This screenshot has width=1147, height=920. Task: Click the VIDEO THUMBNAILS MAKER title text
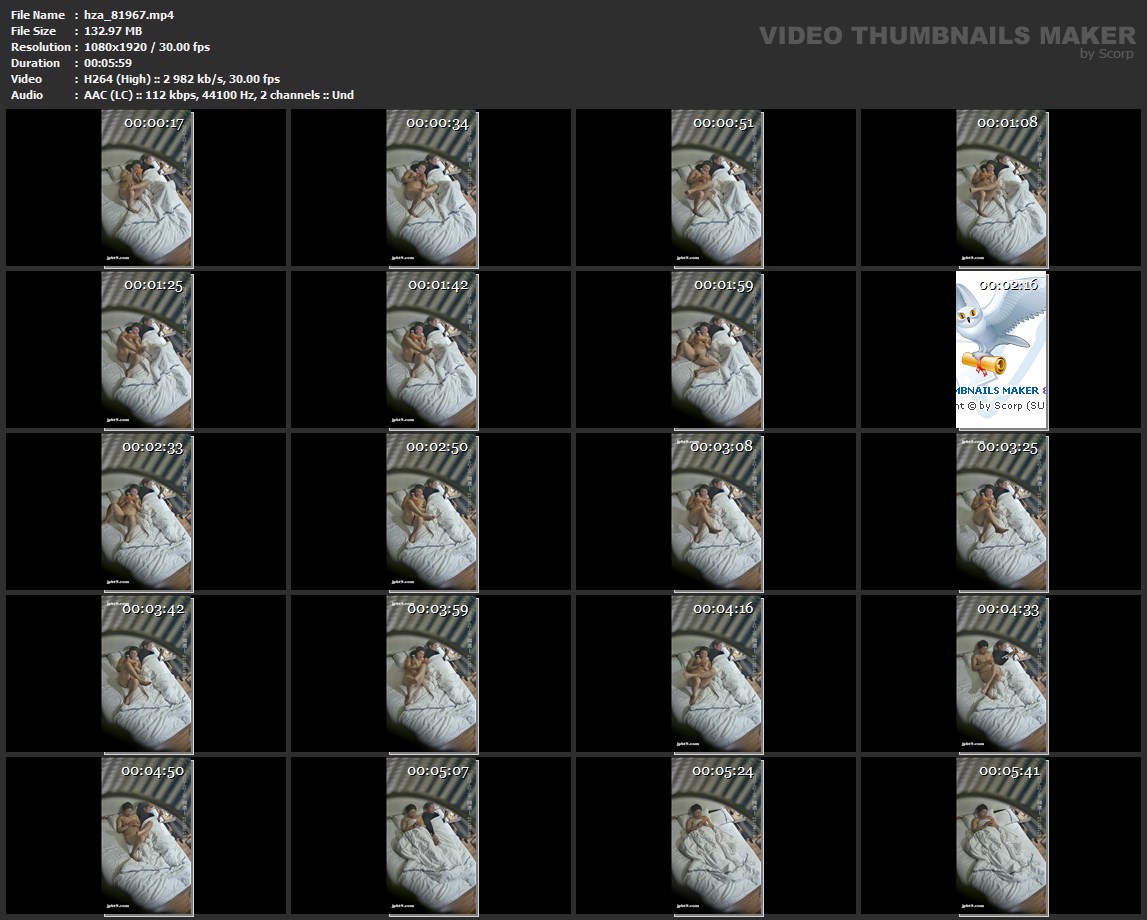(x=947, y=36)
